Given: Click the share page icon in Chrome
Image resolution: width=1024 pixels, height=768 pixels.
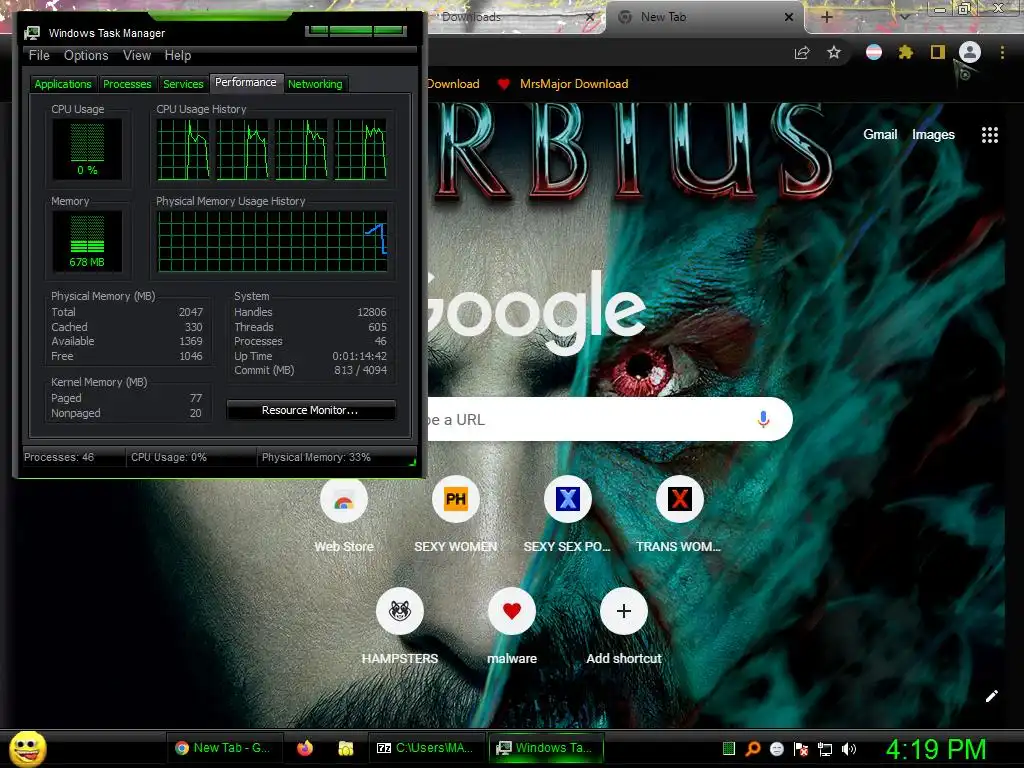Looking at the screenshot, I should tap(802, 53).
